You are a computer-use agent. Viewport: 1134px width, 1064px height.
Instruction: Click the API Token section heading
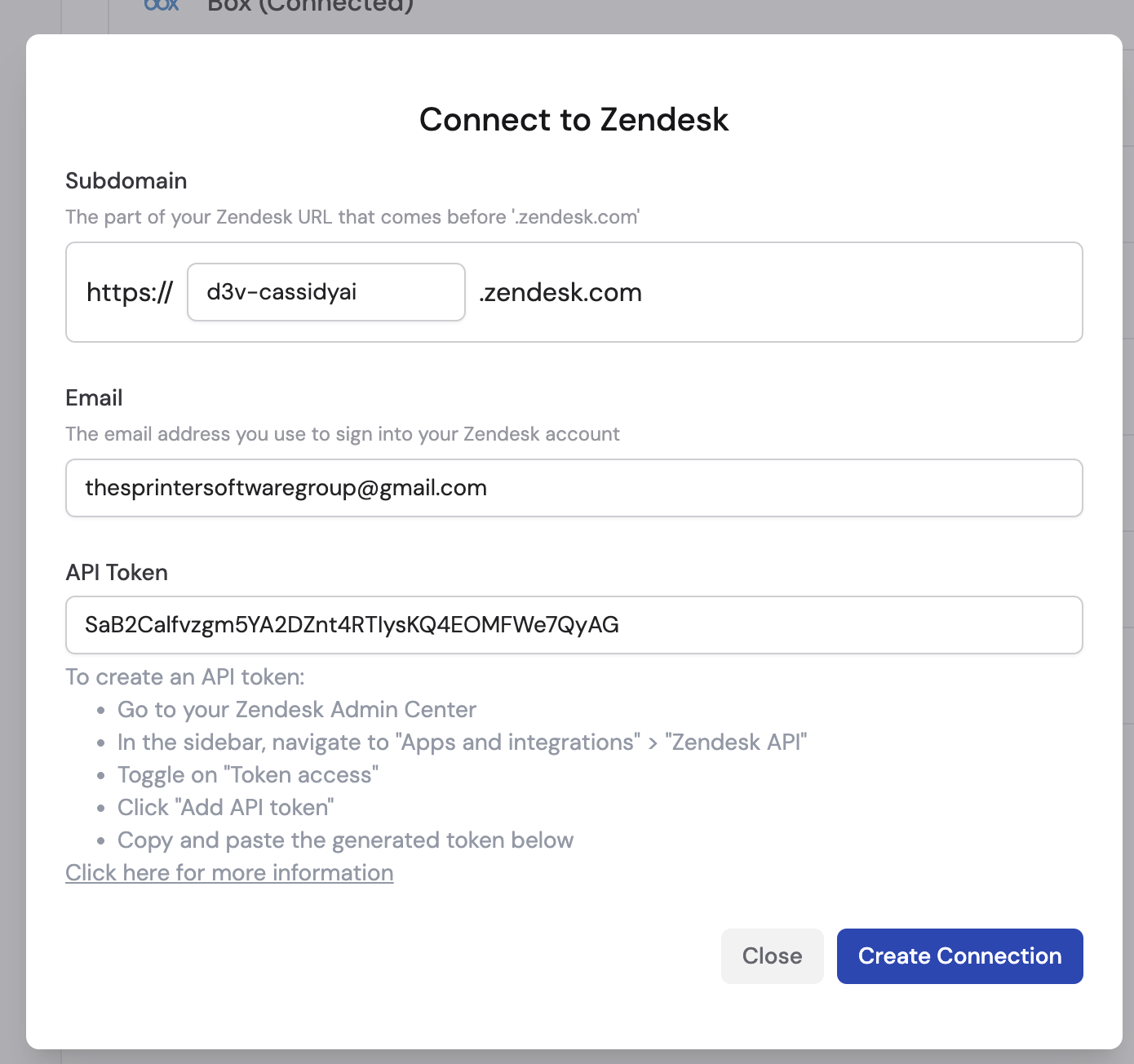[117, 572]
